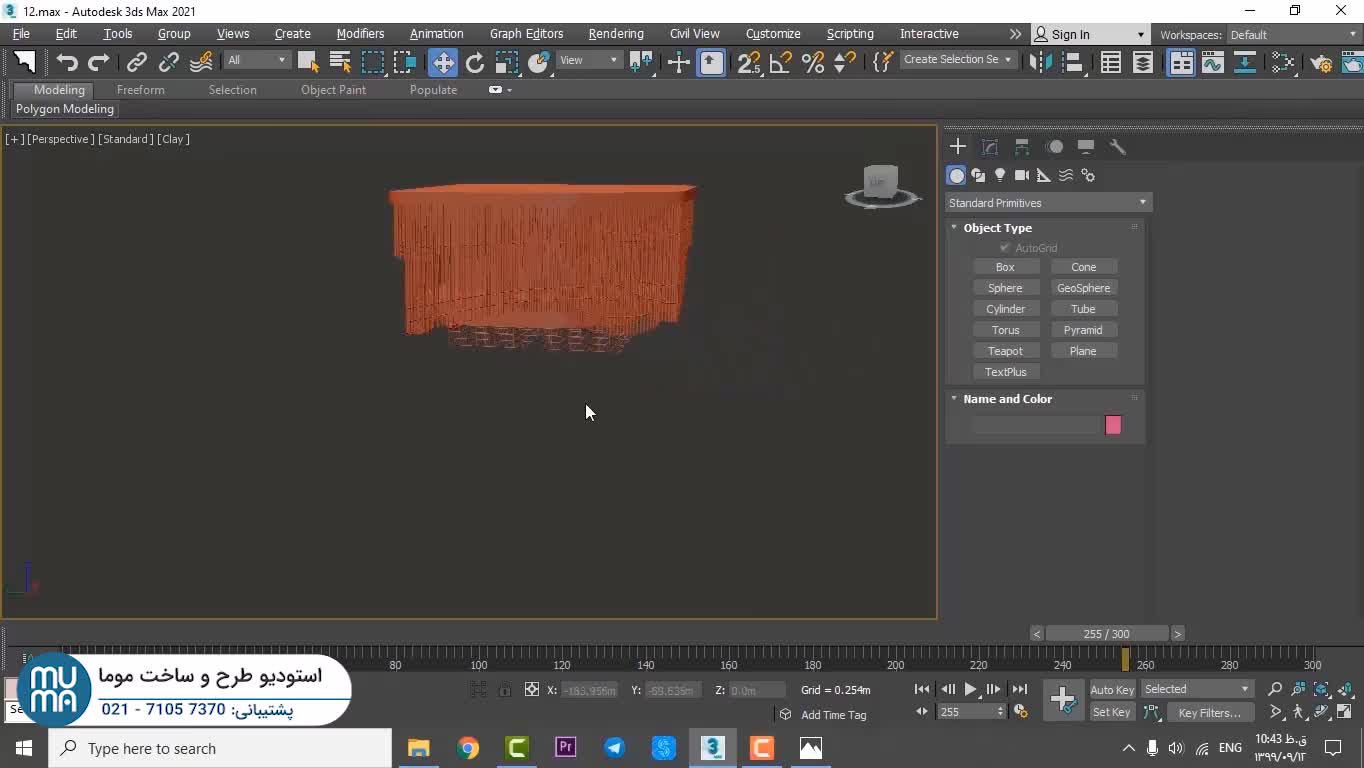This screenshot has height=768, width=1364.
Task: Click the Key Filters button
Action: (1209, 713)
